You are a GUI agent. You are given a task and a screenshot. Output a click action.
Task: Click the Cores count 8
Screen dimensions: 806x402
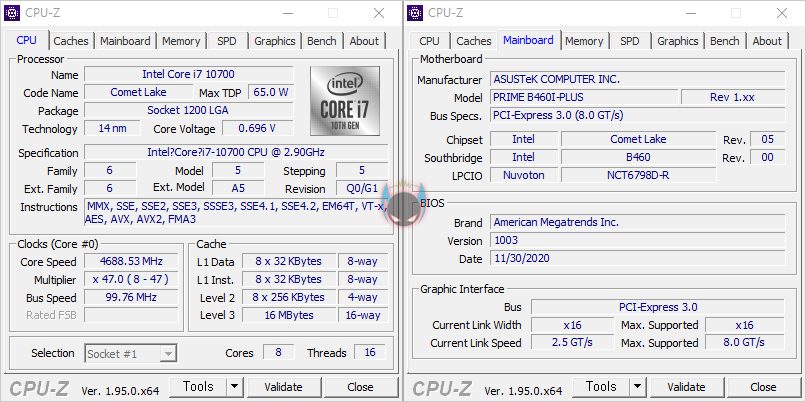coord(279,353)
